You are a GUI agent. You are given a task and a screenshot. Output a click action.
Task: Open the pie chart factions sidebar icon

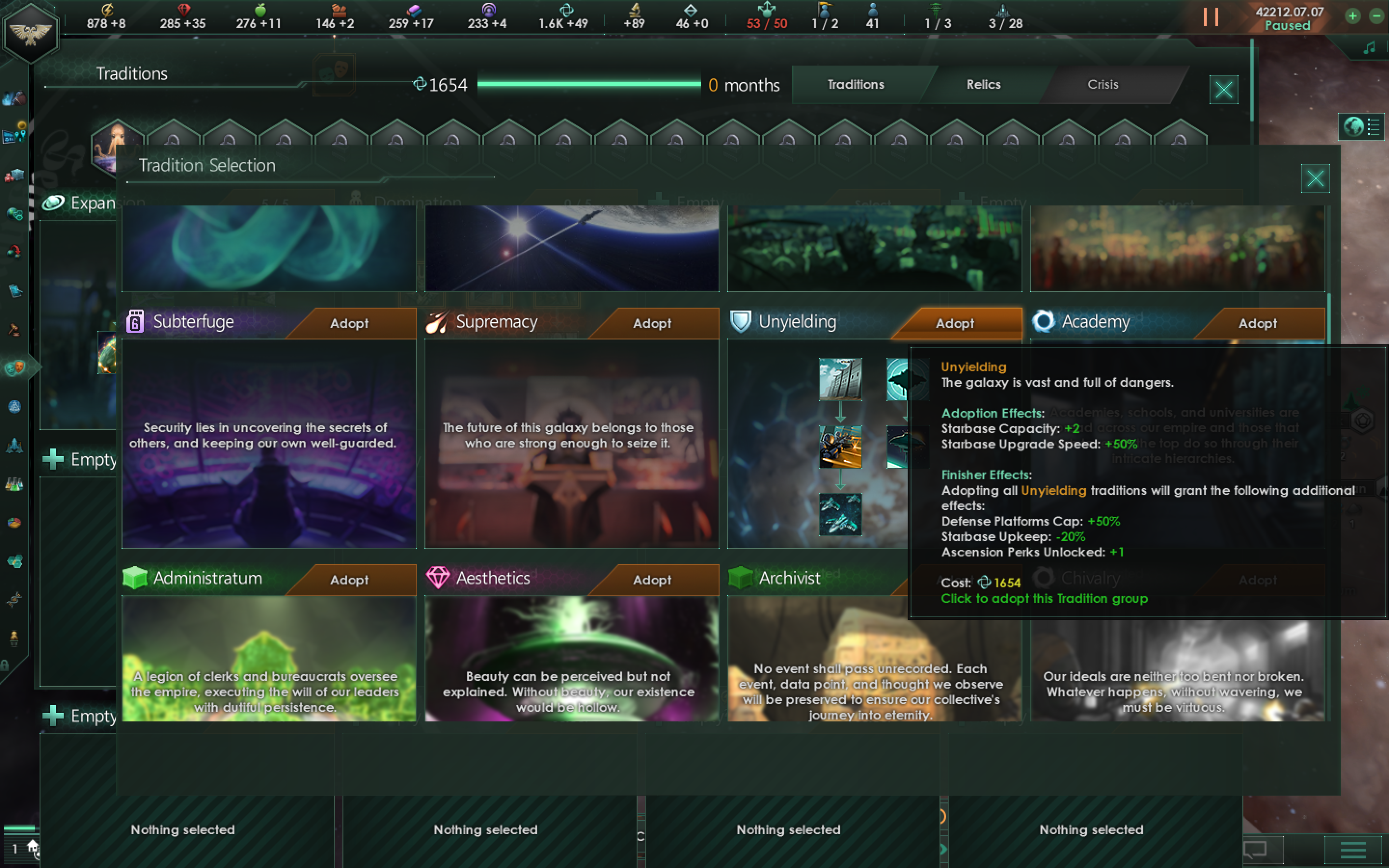[x=14, y=522]
